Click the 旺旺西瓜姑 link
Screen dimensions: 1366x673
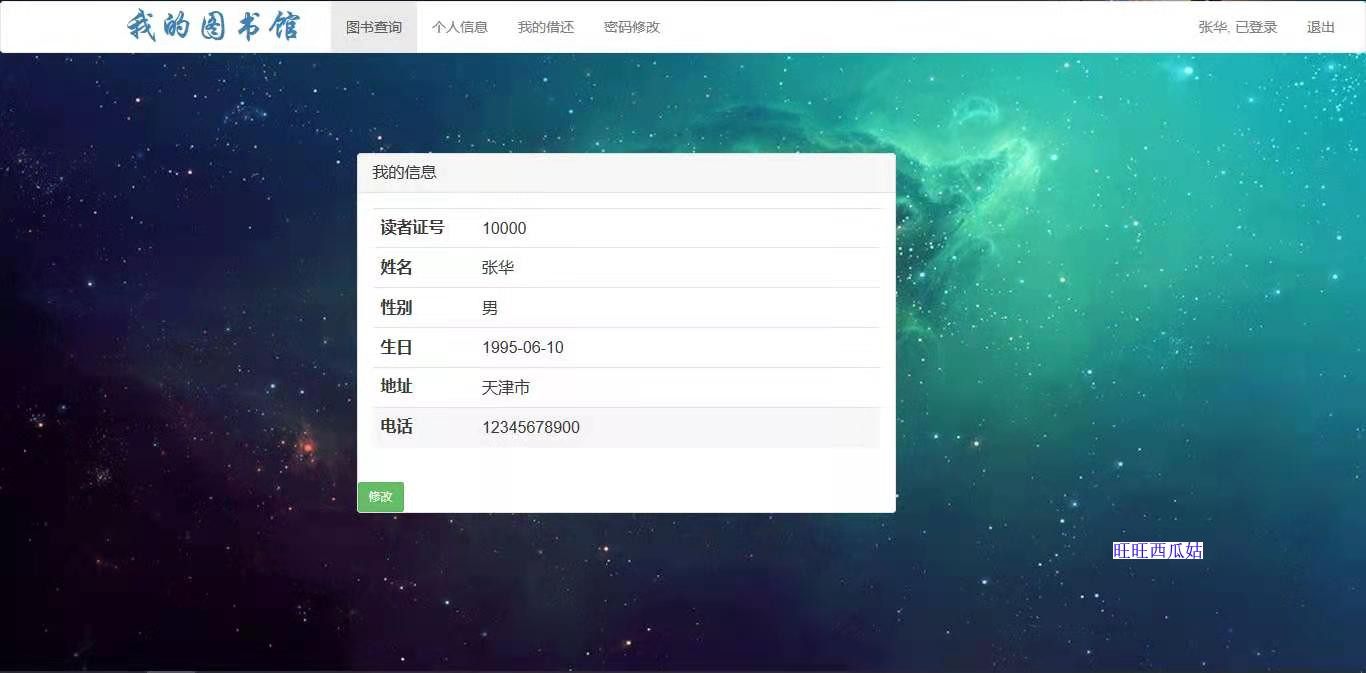pos(1158,550)
